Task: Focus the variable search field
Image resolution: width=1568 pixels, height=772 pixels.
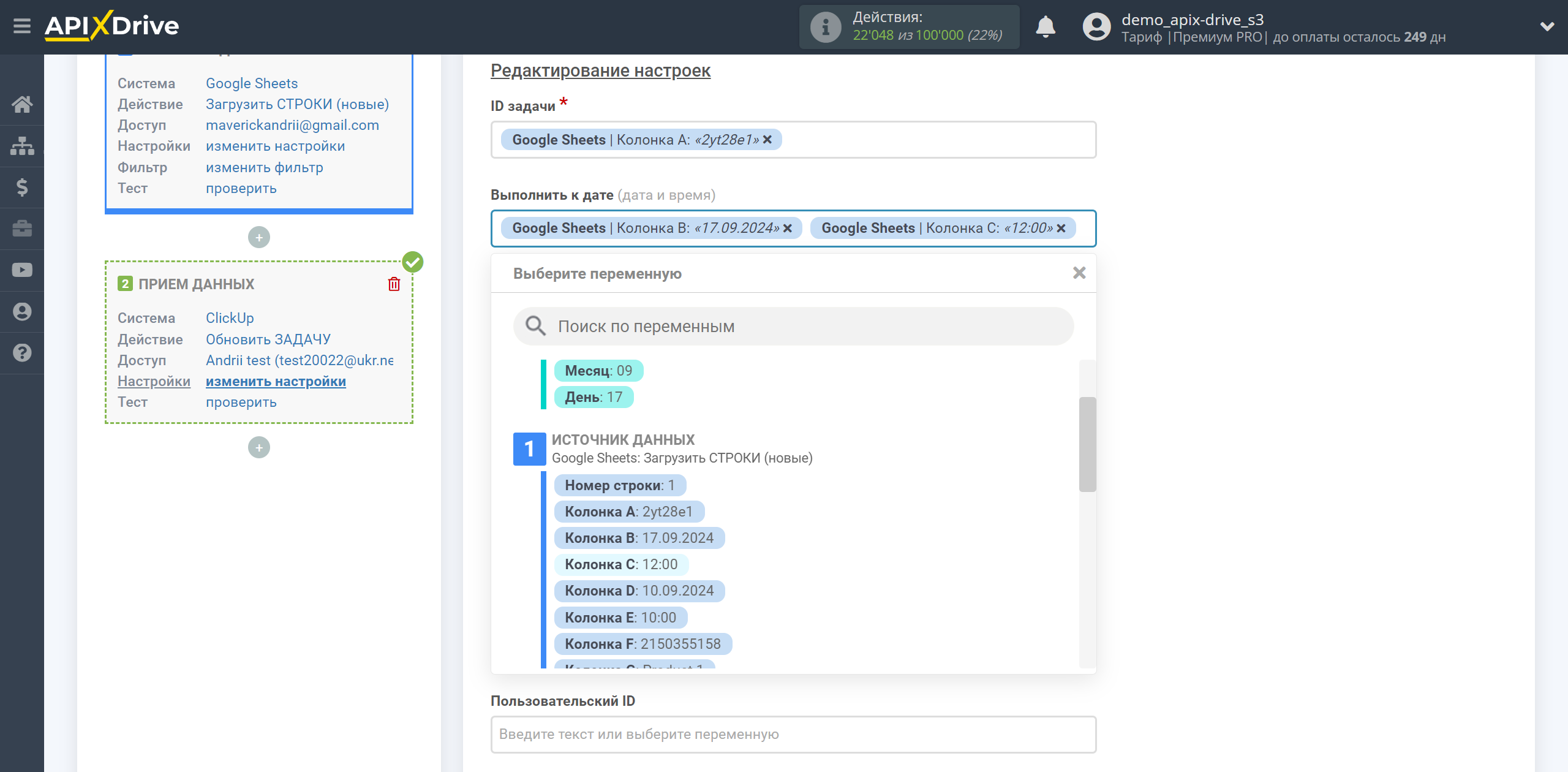Action: [793, 326]
